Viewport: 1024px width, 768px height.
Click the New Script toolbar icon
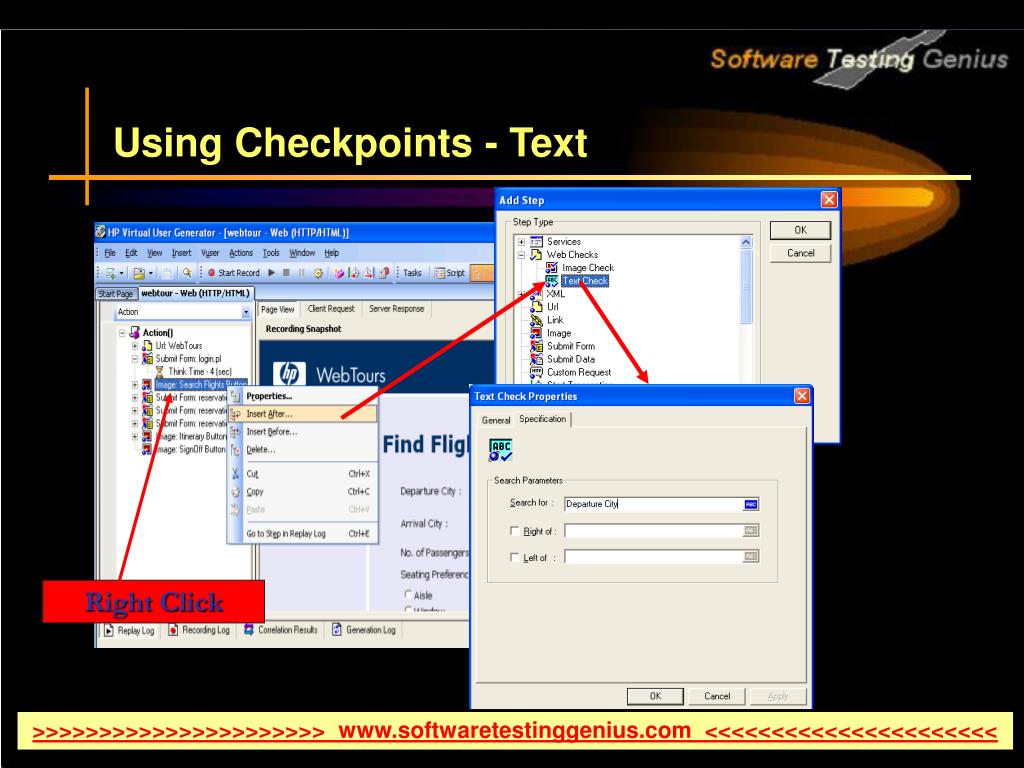click(x=110, y=273)
